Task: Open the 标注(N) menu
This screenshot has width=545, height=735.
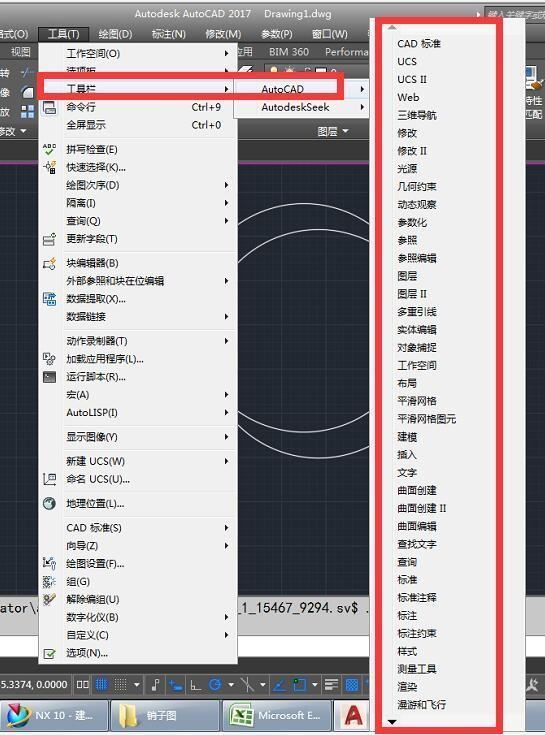Action: [169, 34]
